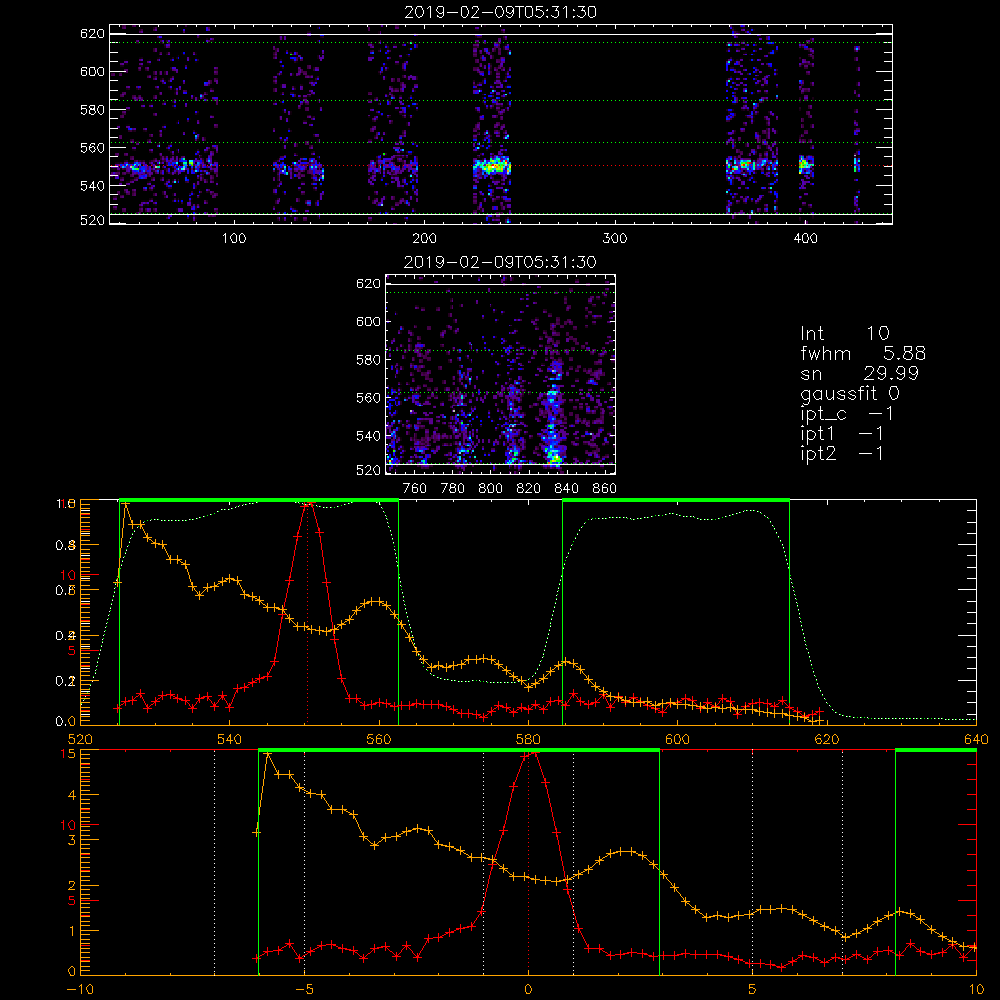This screenshot has height=1000, width=1000.
Task: Click x-axis label '200' under top spectrogram
Action: click(x=425, y=239)
